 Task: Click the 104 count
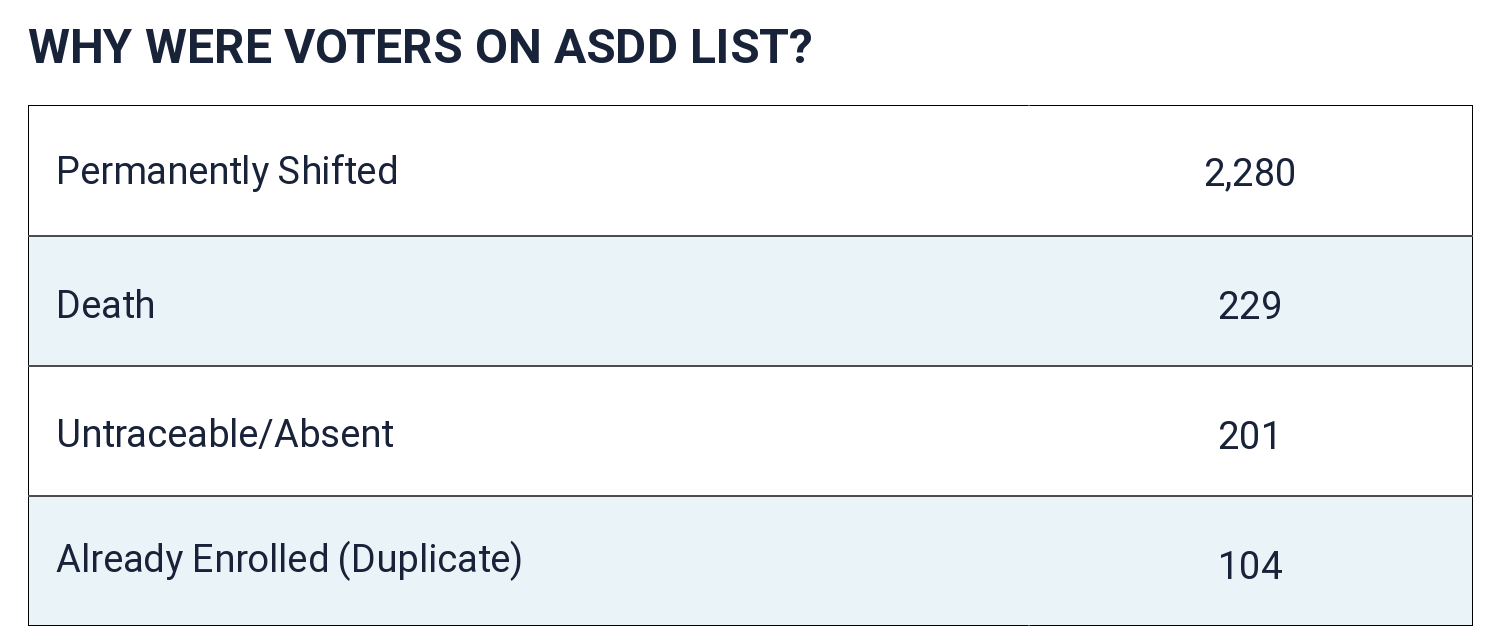pyautogui.click(x=1249, y=566)
